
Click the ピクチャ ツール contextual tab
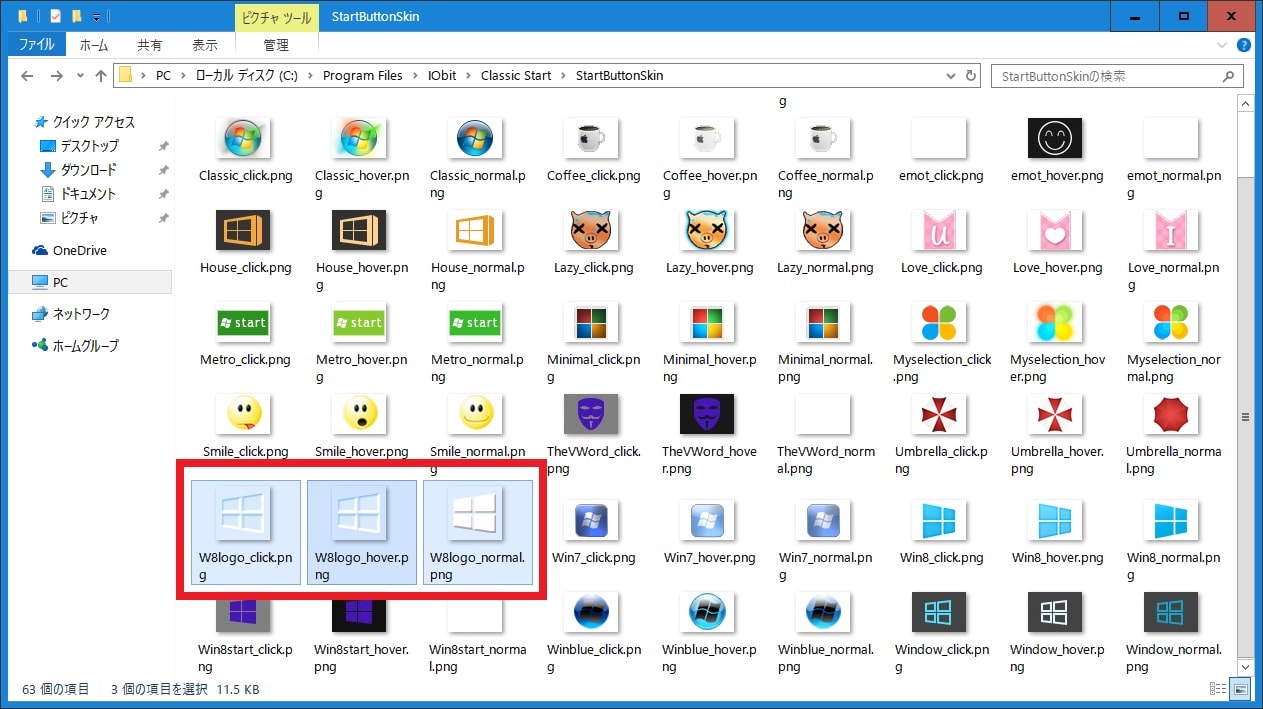coord(275,17)
